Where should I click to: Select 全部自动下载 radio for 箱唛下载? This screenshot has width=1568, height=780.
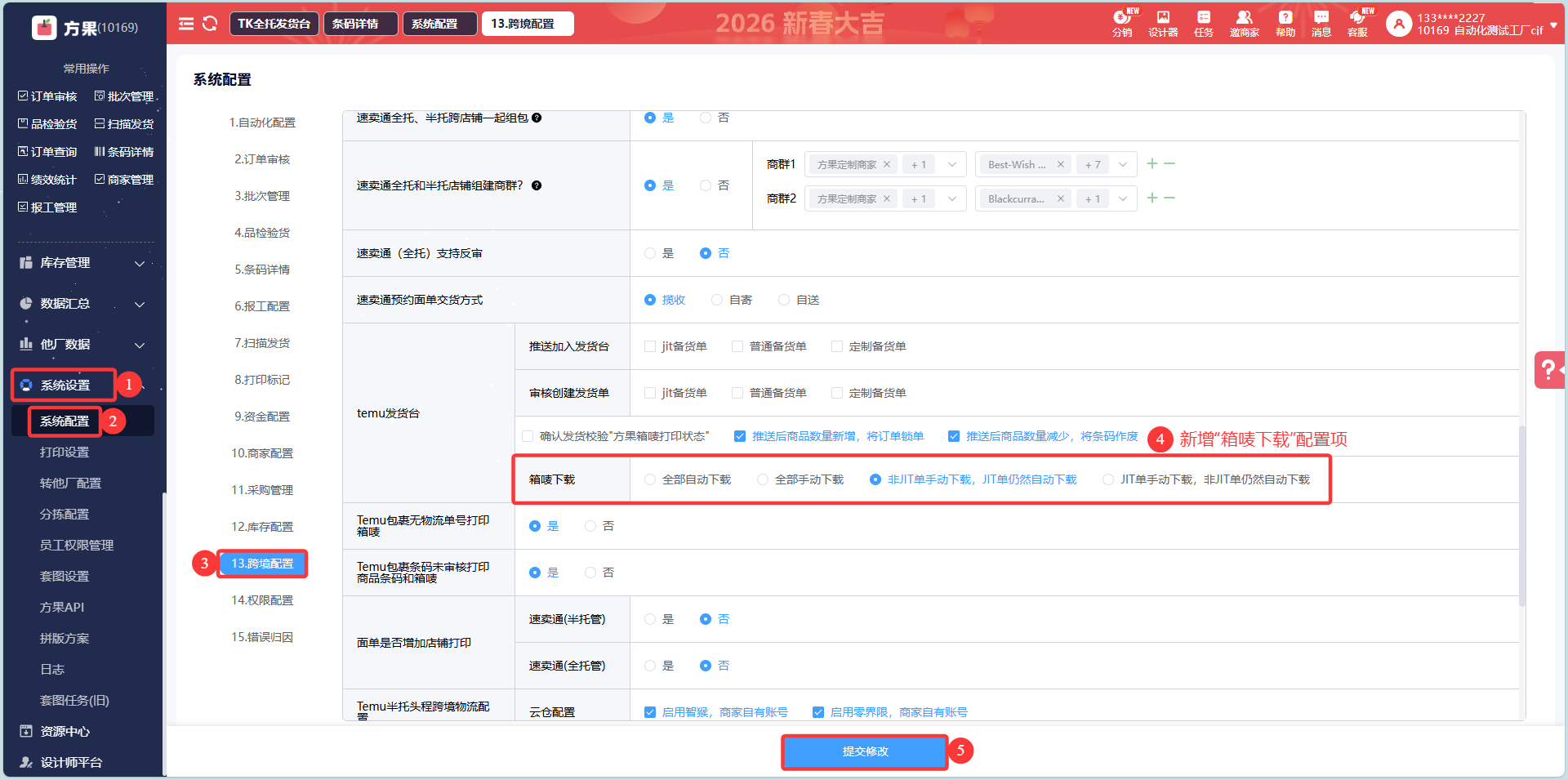[650, 479]
